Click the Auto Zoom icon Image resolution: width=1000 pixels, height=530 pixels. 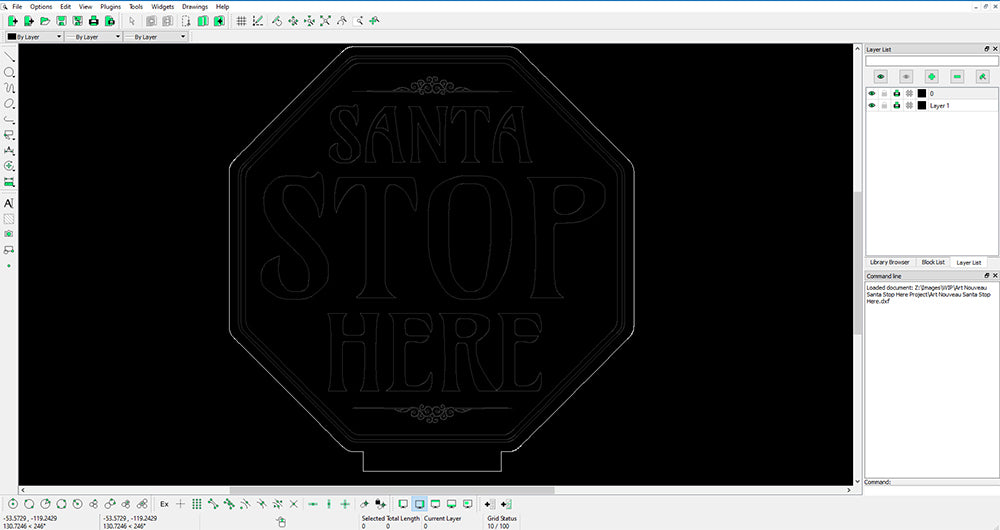pyautogui.click(x=325, y=21)
